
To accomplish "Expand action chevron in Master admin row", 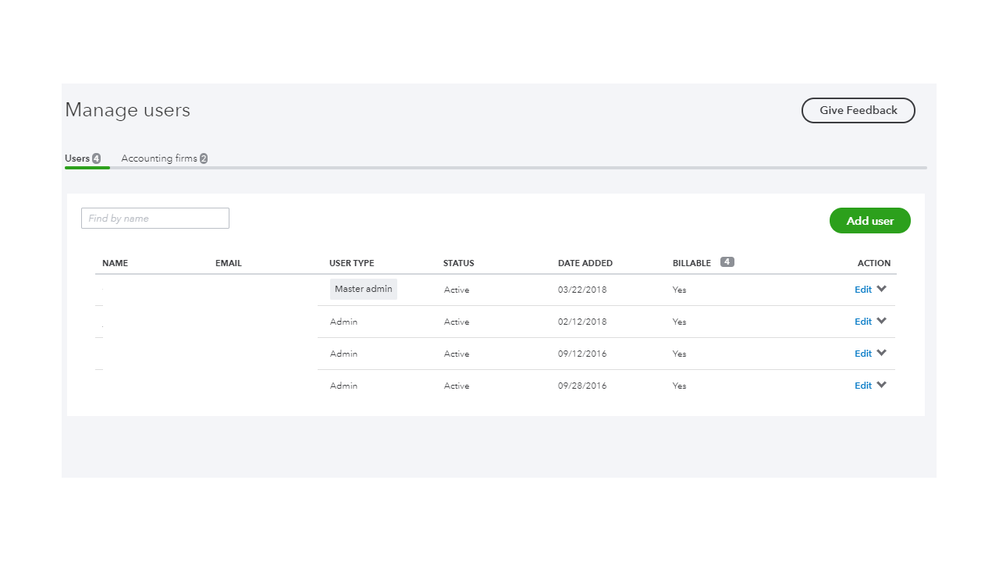I will pyautogui.click(x=881, y=290).
